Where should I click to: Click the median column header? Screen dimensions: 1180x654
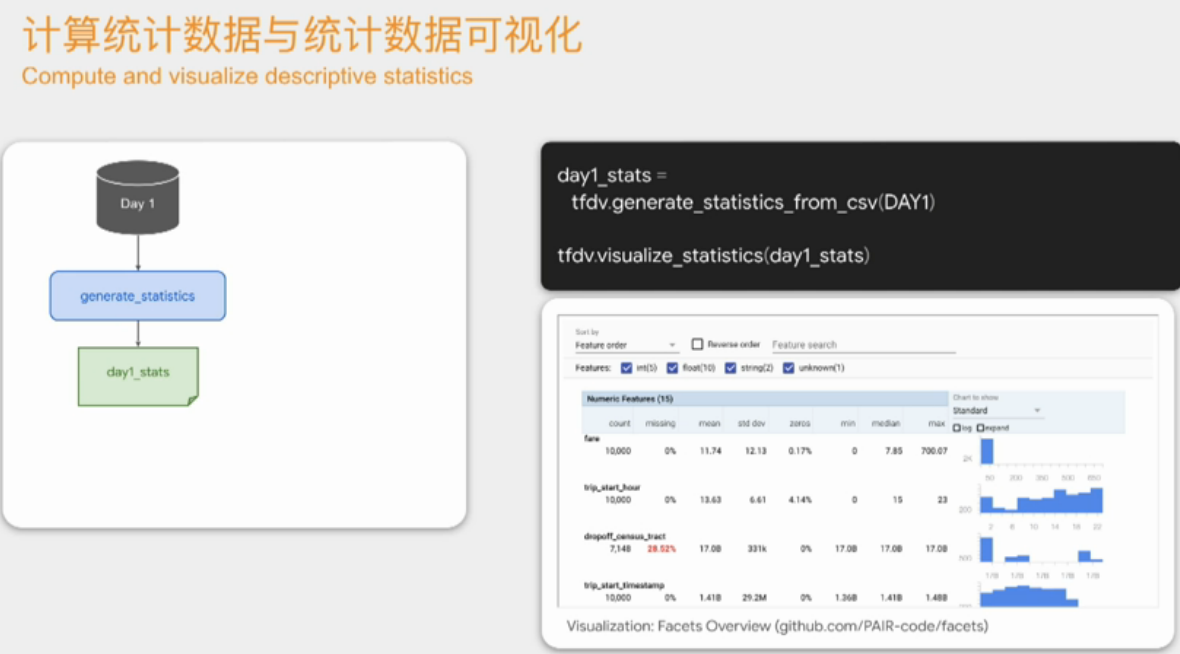886,424
